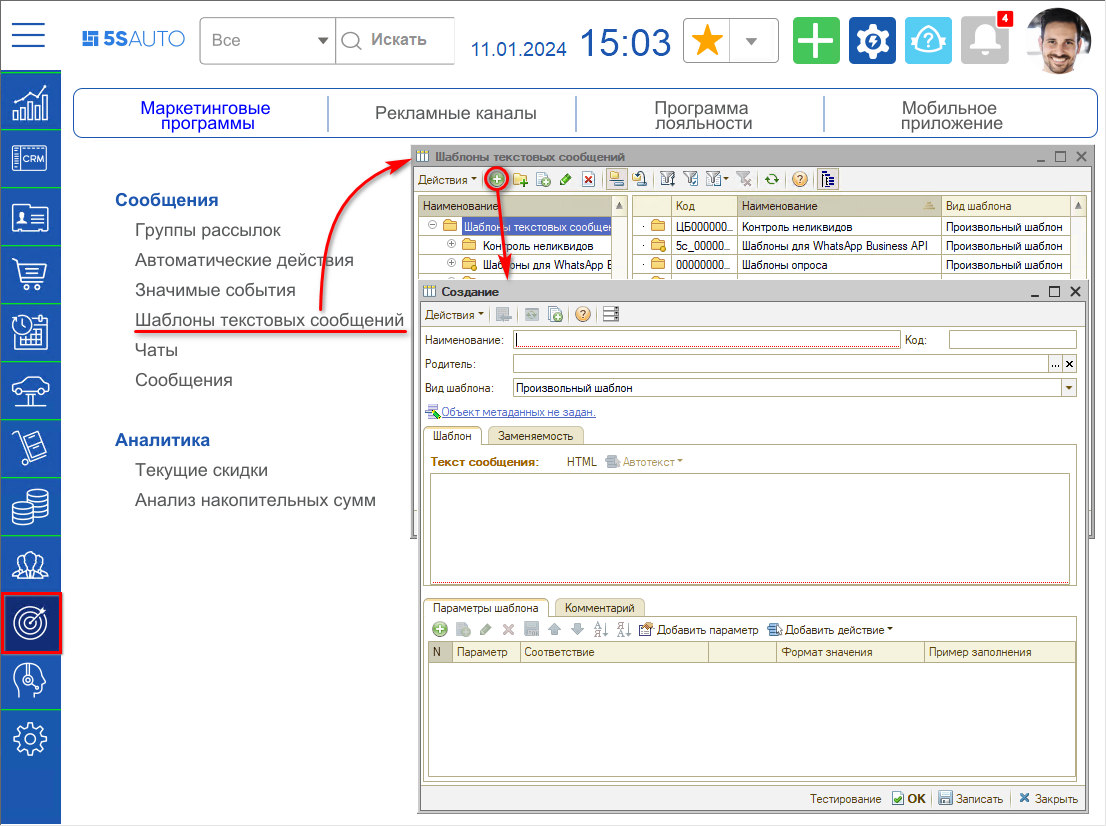Switch to Программа лояльности tab
Image resolution: width=1106 pixels, height=826 pixels.
703,114
